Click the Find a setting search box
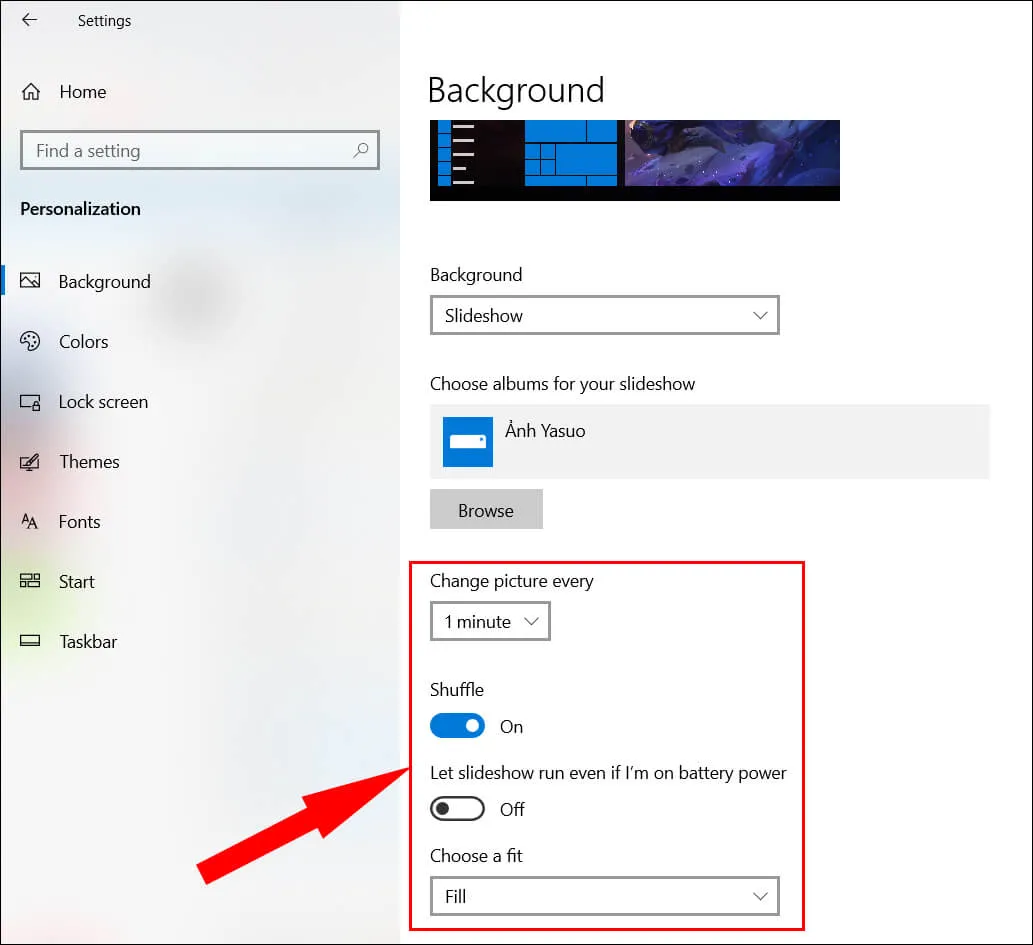The image size is (1033, 945). coord(190,151)
